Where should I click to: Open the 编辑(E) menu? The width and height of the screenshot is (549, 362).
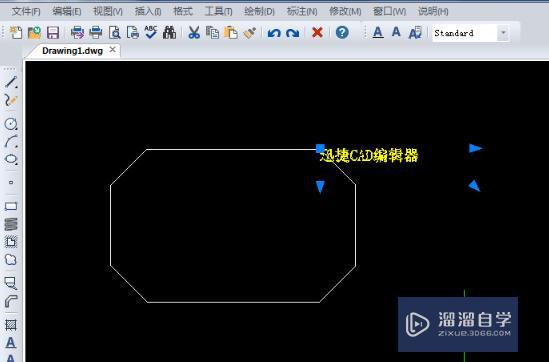[x=67, y=12]
